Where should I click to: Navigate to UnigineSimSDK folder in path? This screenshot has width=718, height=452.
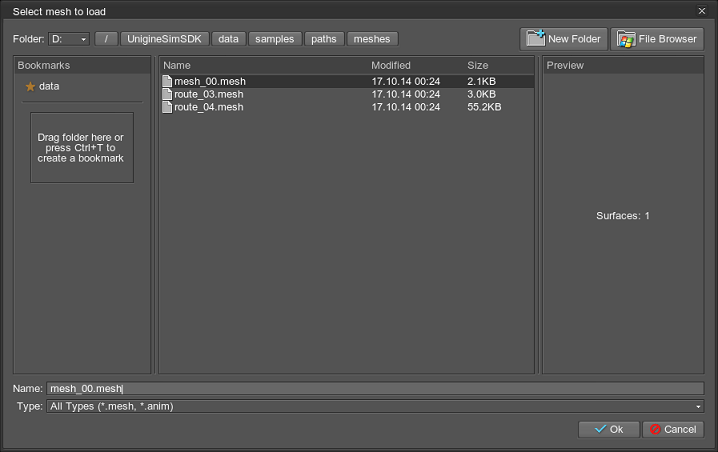165,39
